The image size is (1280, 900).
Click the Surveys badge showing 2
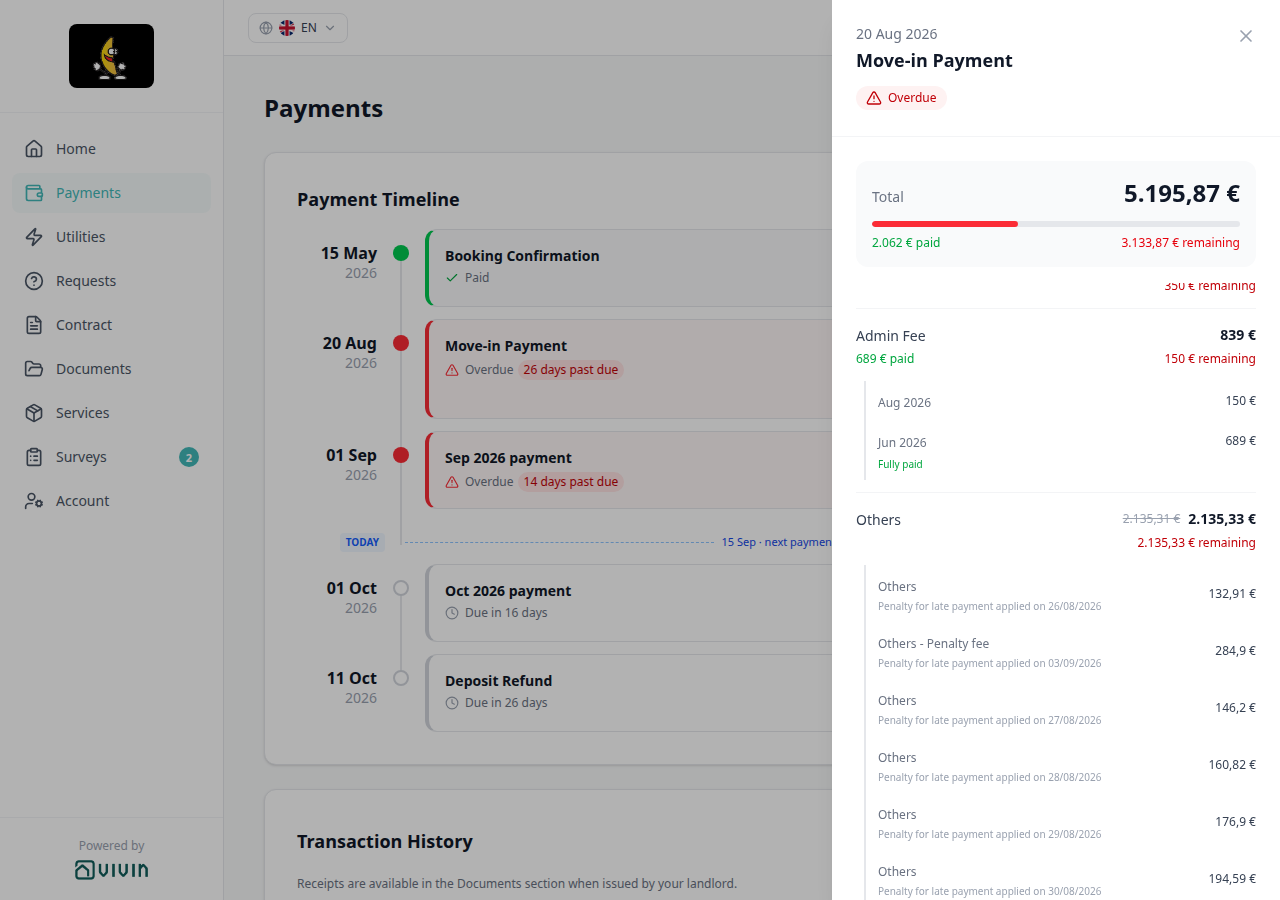pyautogui.click(x=189, y=457)
